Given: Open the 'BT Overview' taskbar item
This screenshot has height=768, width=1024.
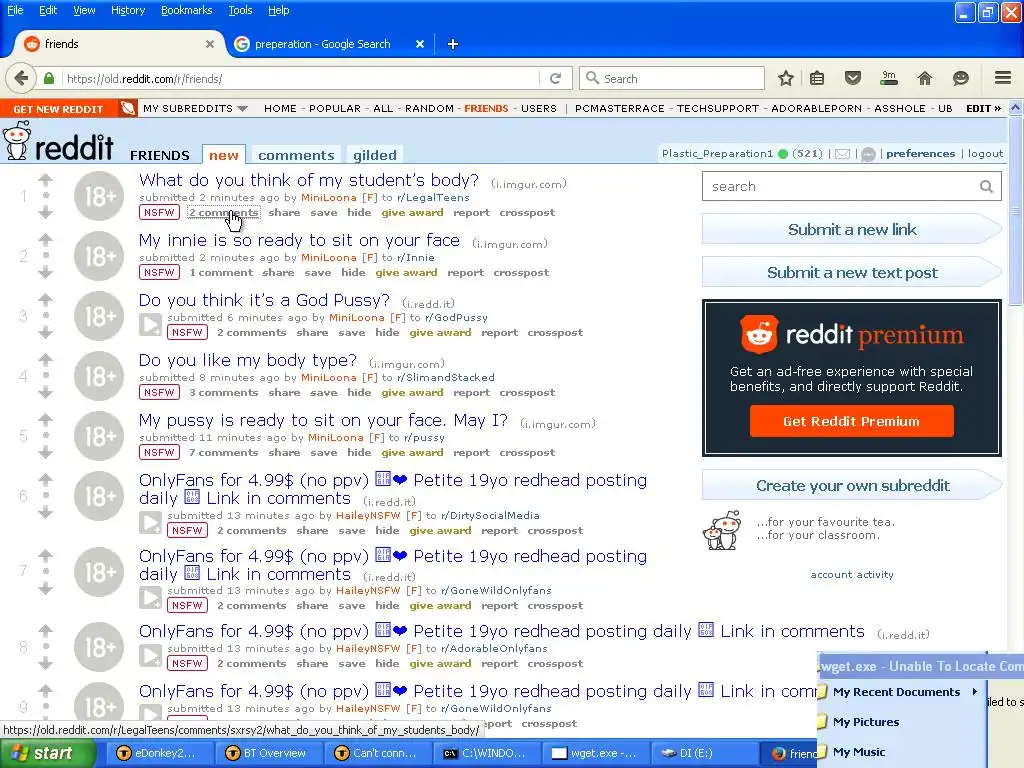Looking at the screenshot, I should tap(267, 754).
